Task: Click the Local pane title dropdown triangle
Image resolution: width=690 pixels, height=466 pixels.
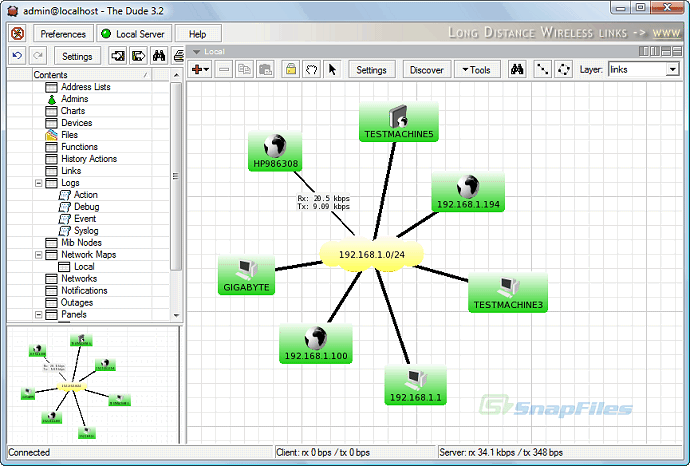Action: tap(197, 51)
